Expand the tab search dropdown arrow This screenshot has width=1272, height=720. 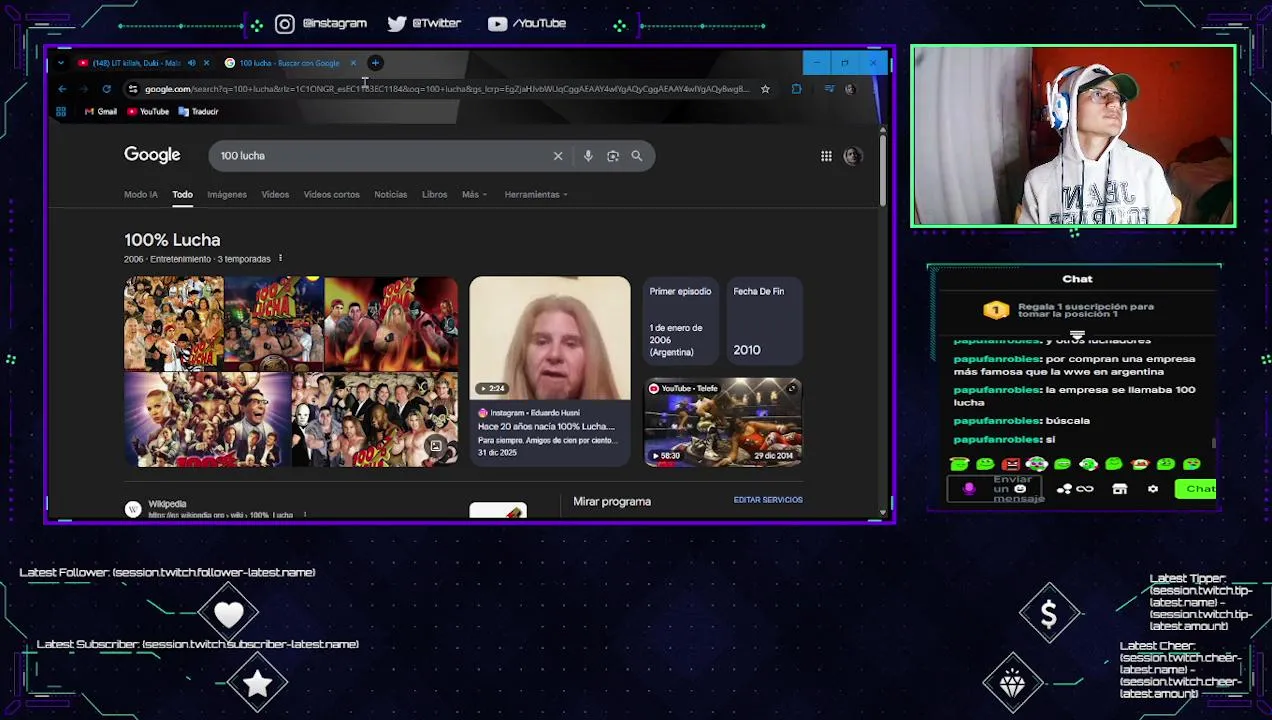click(61, 63)
